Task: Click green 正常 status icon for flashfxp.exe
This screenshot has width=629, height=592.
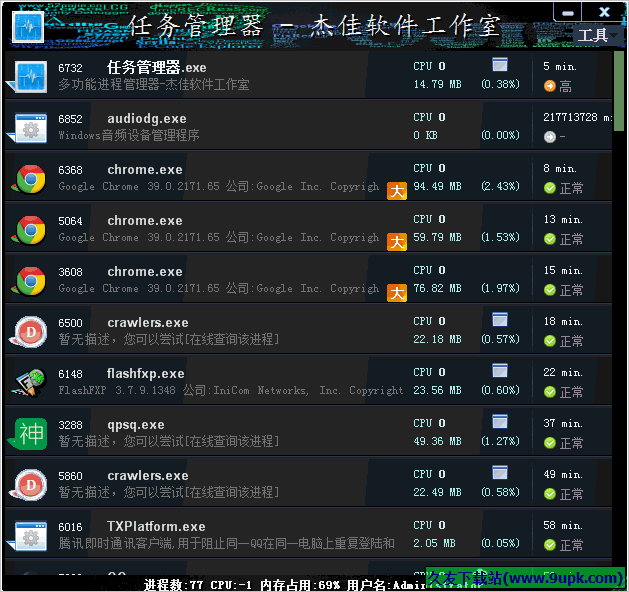Action: coord(550,392)
